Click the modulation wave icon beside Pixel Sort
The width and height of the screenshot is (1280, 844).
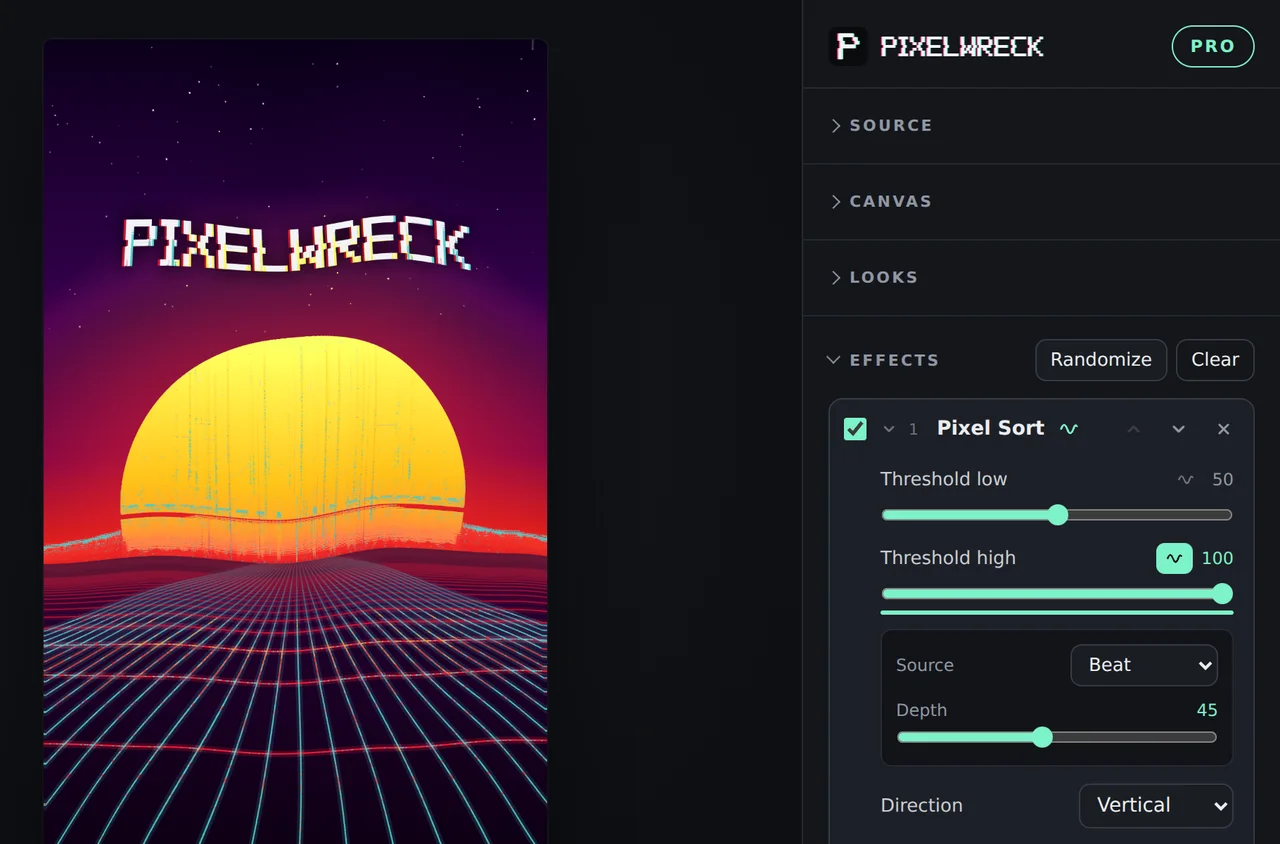pyautogui.click(x=1069, y=429)
